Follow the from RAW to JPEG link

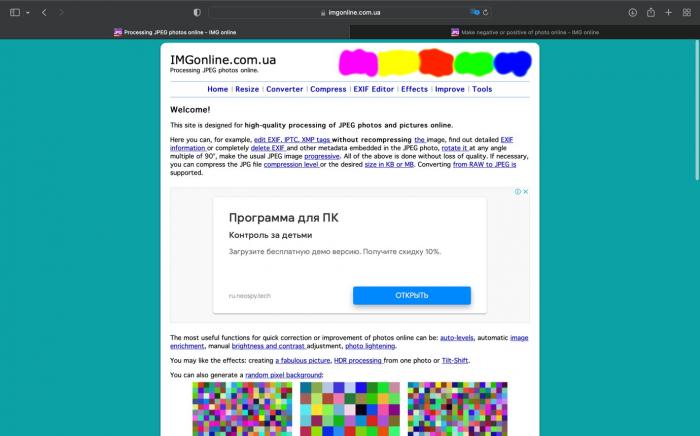tap(484, 164)
